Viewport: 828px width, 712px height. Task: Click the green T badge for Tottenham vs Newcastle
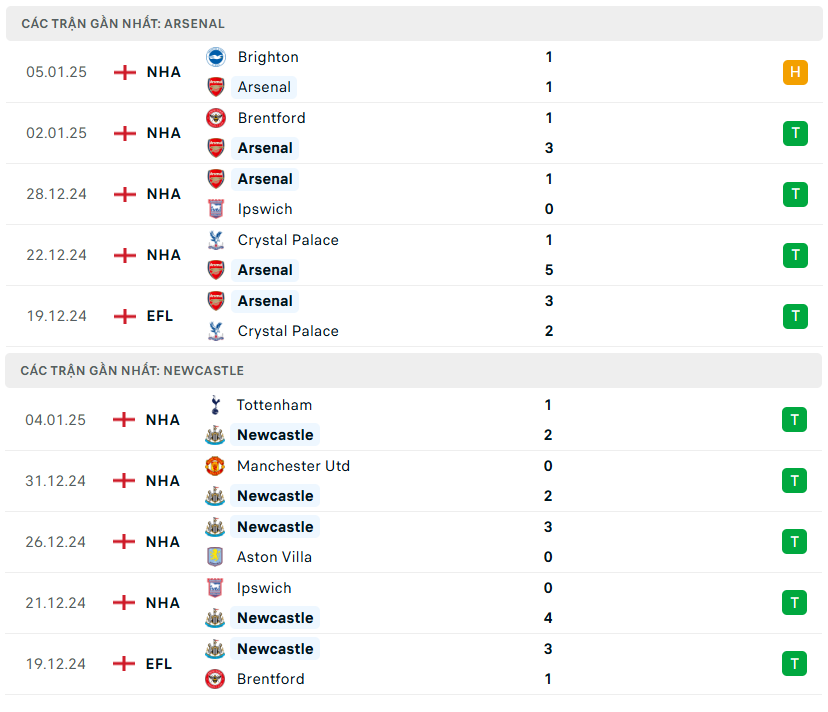click(x=794, y=420)
